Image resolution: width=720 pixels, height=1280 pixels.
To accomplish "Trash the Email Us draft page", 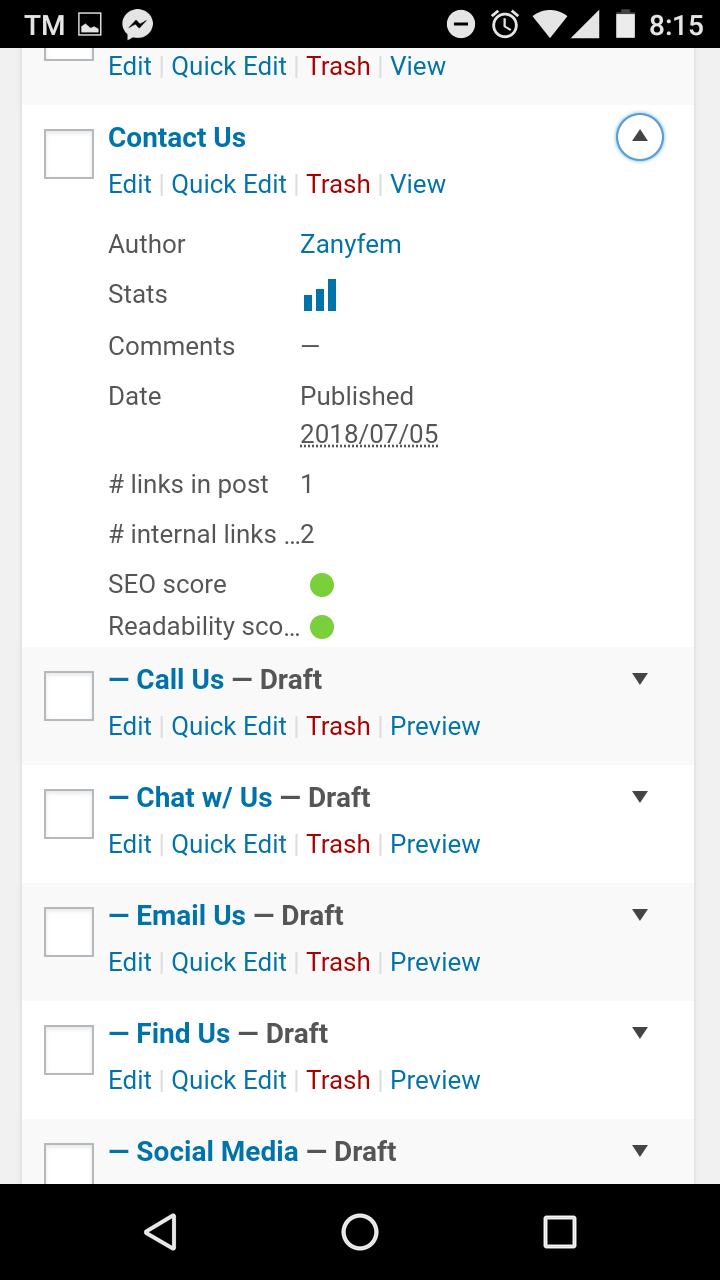I will point(338,963).
